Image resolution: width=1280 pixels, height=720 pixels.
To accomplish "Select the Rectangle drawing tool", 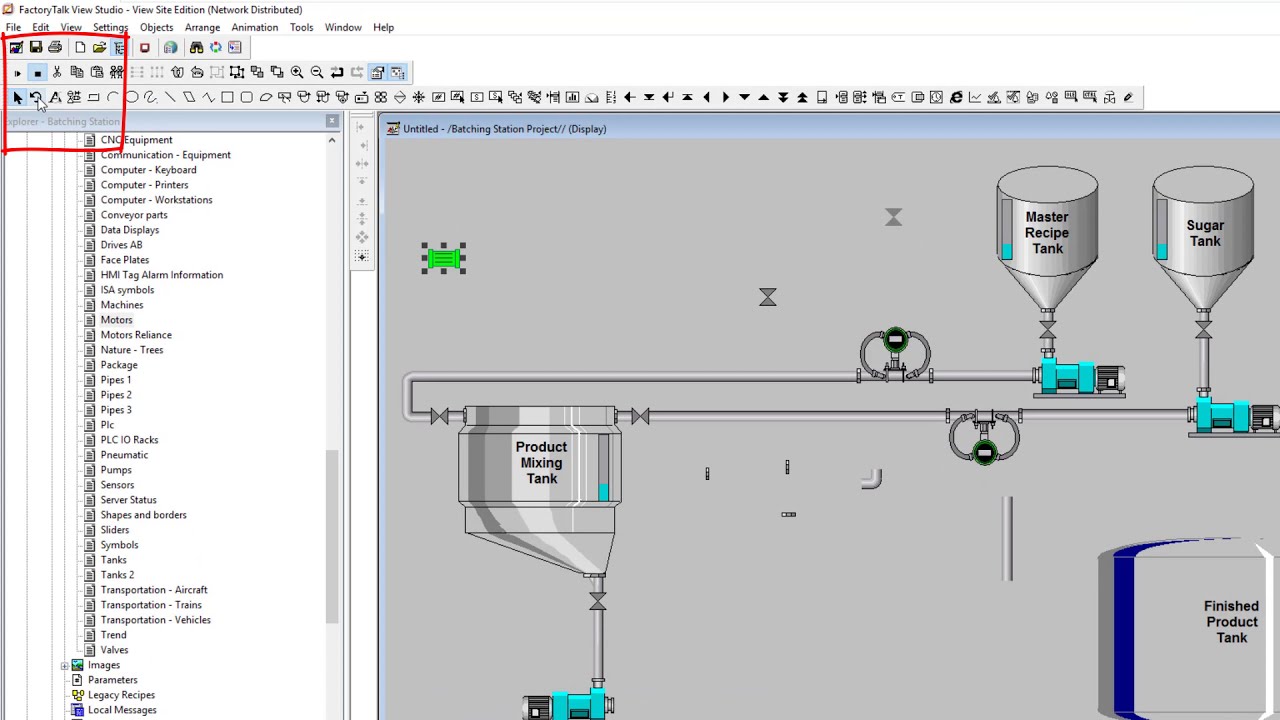I will tap(227, 97).
